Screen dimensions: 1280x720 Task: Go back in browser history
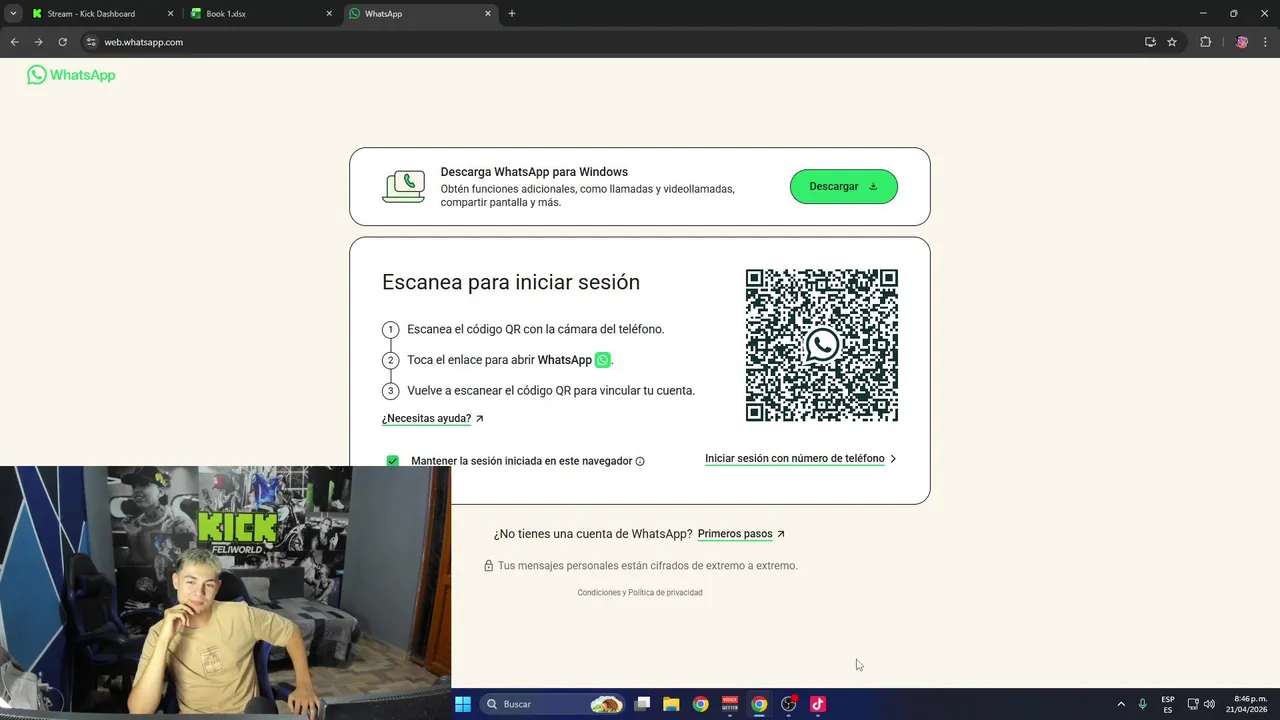tap(14, 42)
